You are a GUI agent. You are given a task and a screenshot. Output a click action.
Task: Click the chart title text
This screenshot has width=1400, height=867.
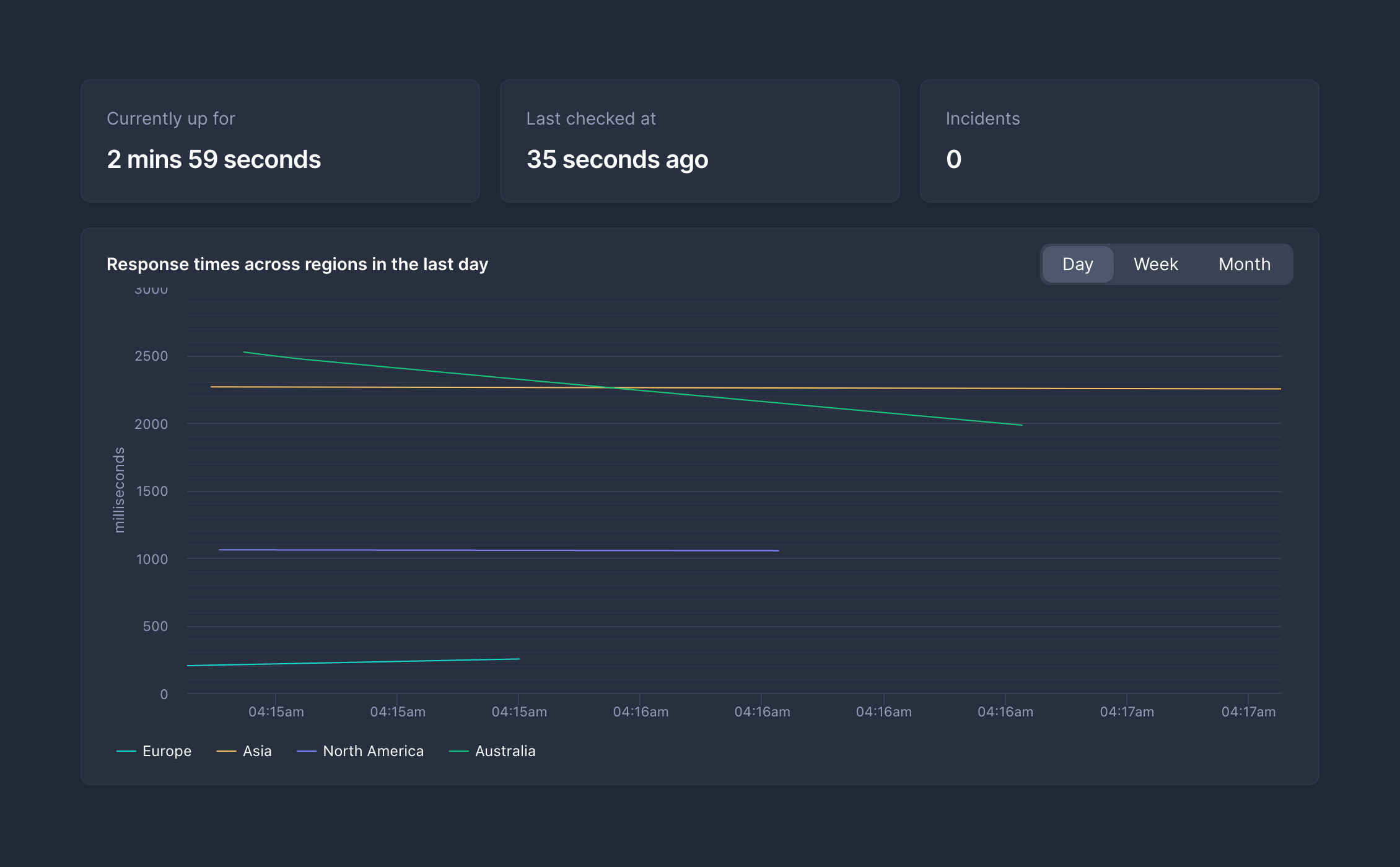coord(297,265)
